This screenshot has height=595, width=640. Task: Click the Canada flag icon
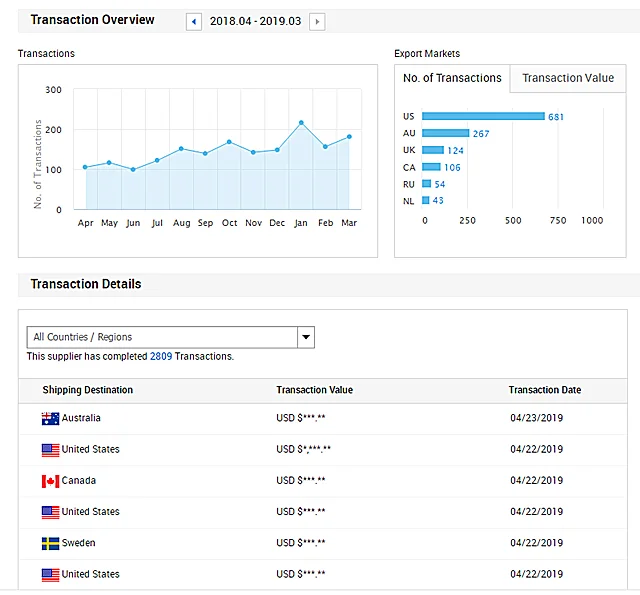tap(50, 481)
